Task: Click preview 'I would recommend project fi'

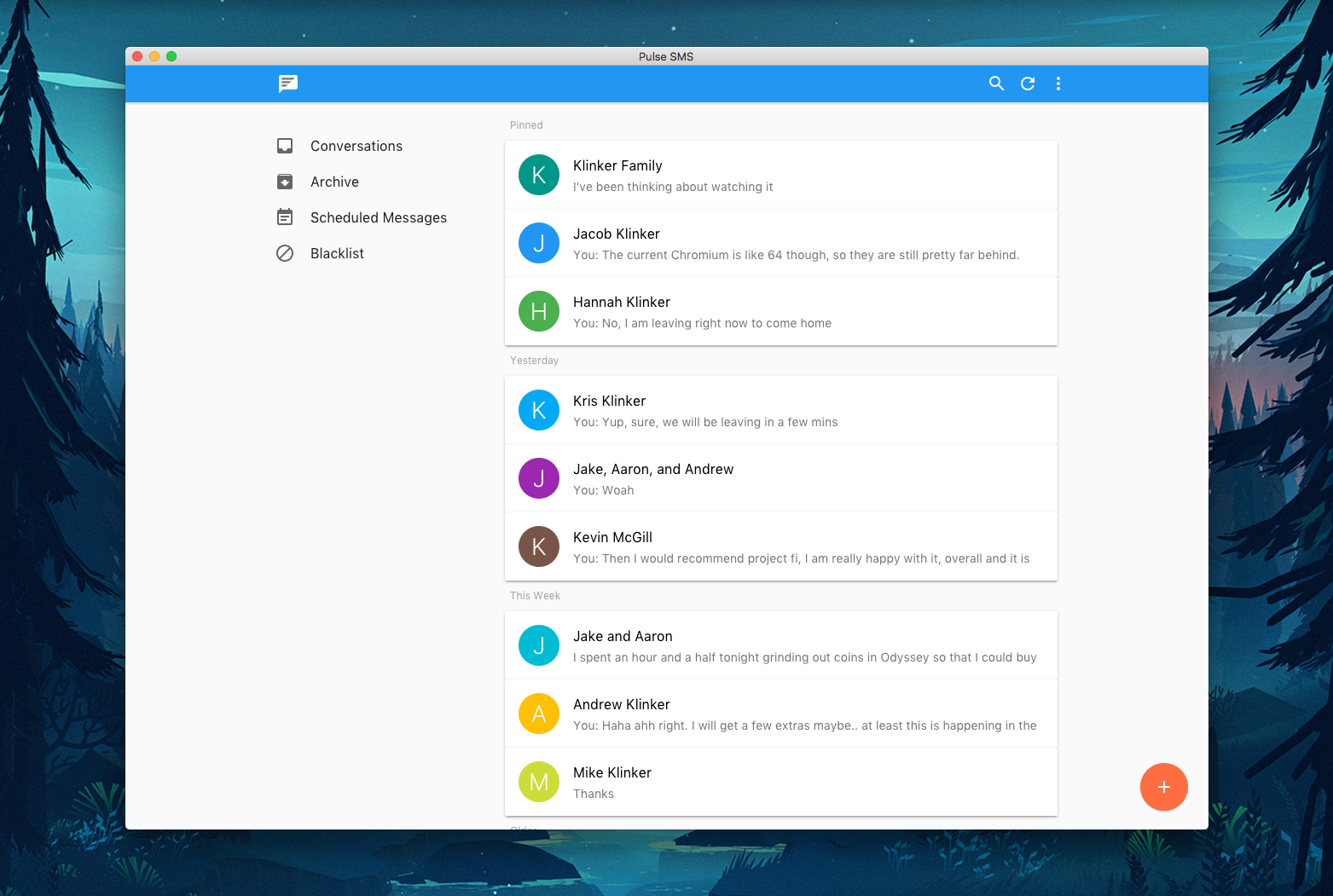Action: pos(801,558)
